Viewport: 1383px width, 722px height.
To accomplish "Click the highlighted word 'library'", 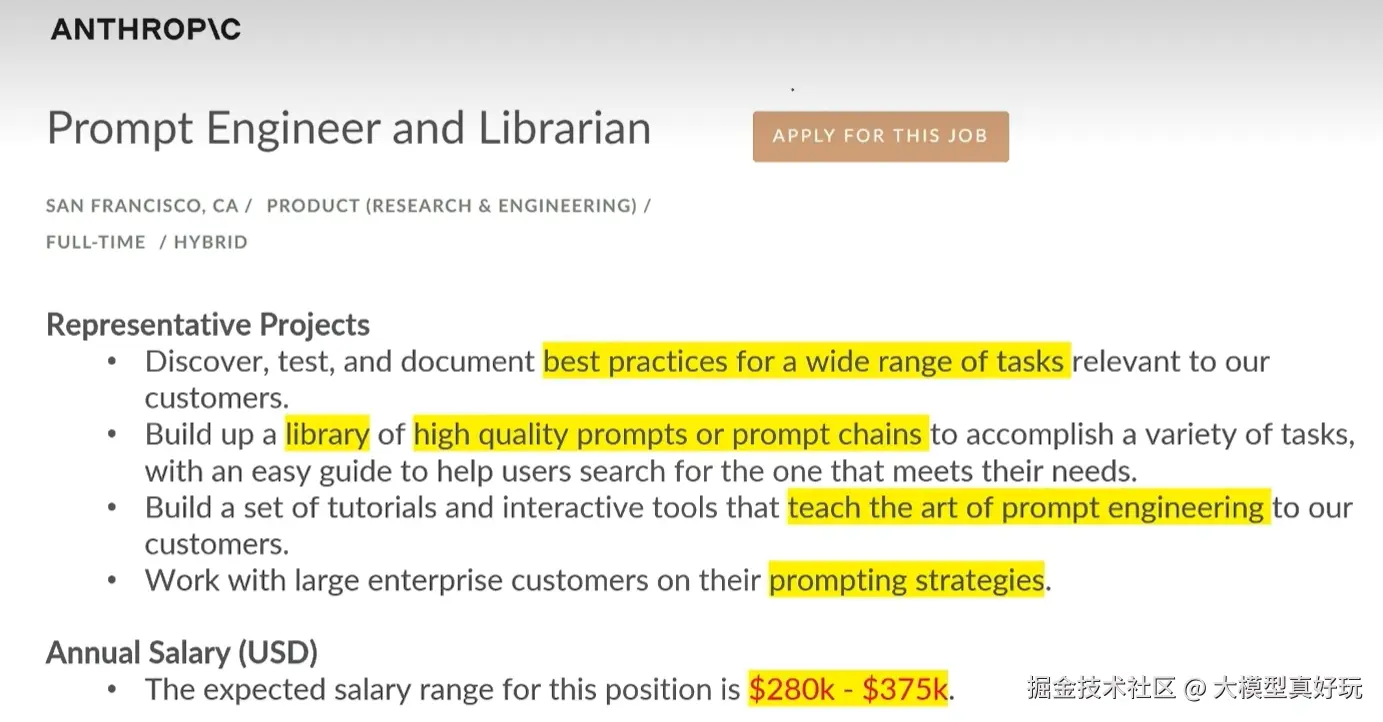I will (x=327, y=434).
